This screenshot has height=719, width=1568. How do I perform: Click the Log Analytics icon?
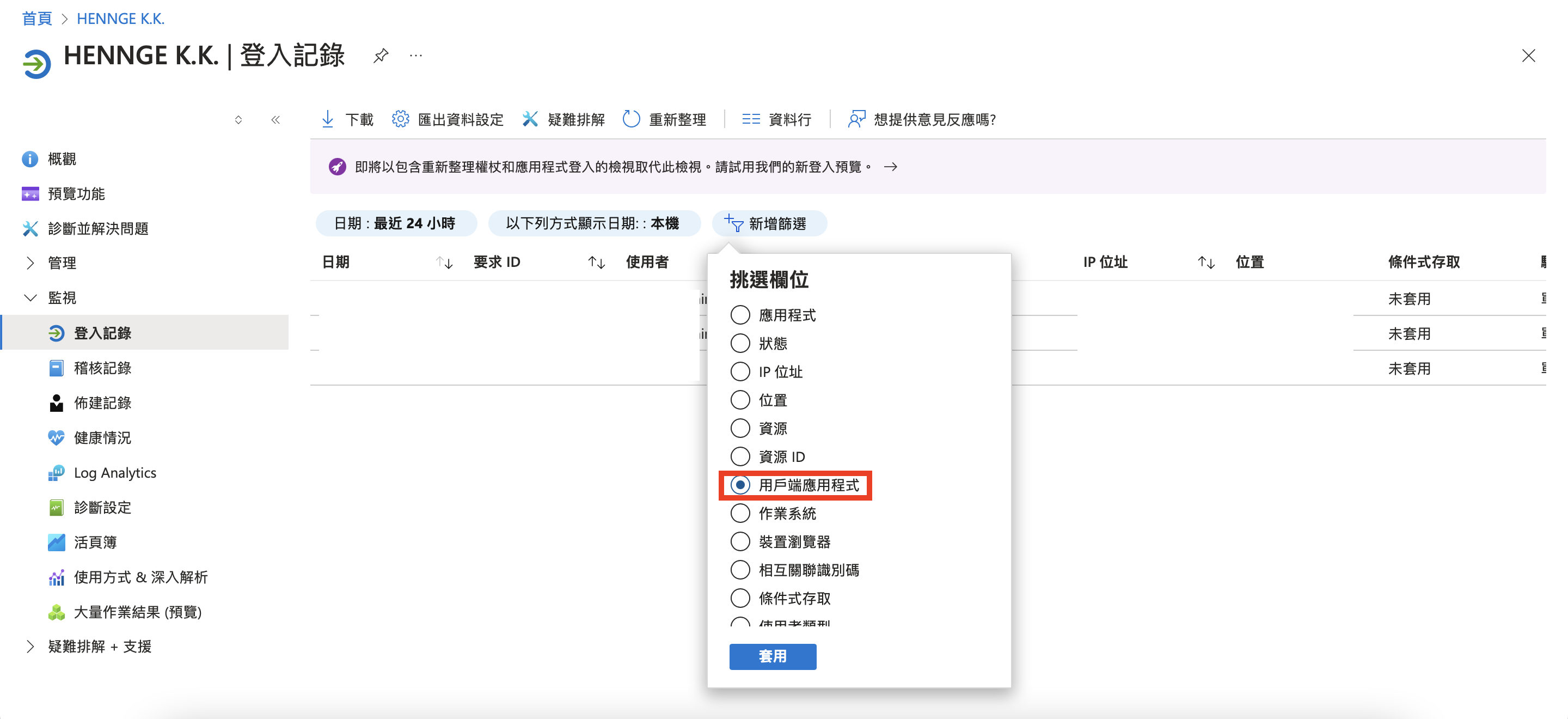(x=56, y=472)
